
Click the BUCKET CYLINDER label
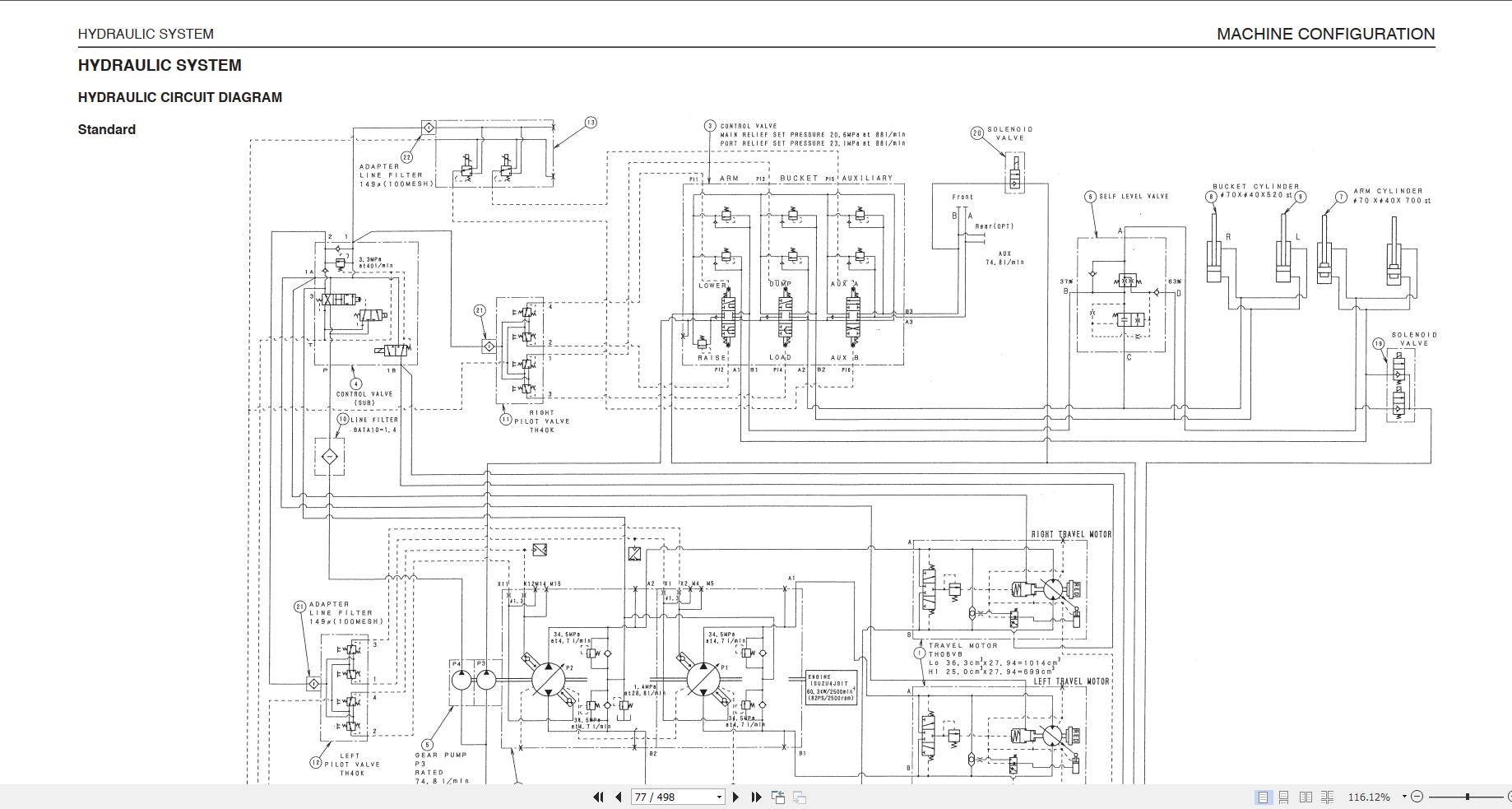pos(1255,186)
